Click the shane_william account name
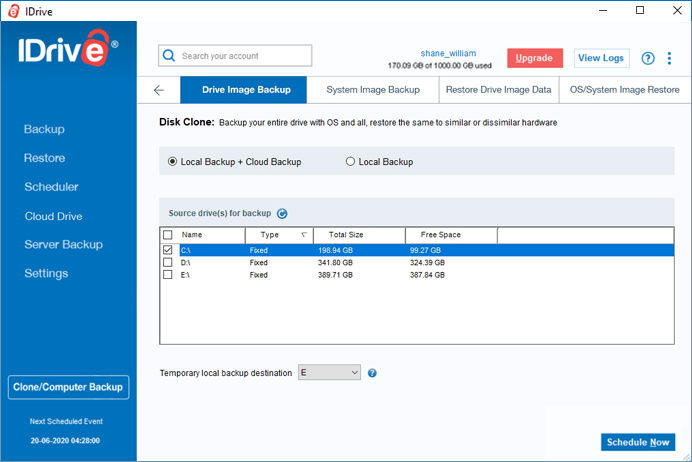The image size is (692, 462). point(448,53)
